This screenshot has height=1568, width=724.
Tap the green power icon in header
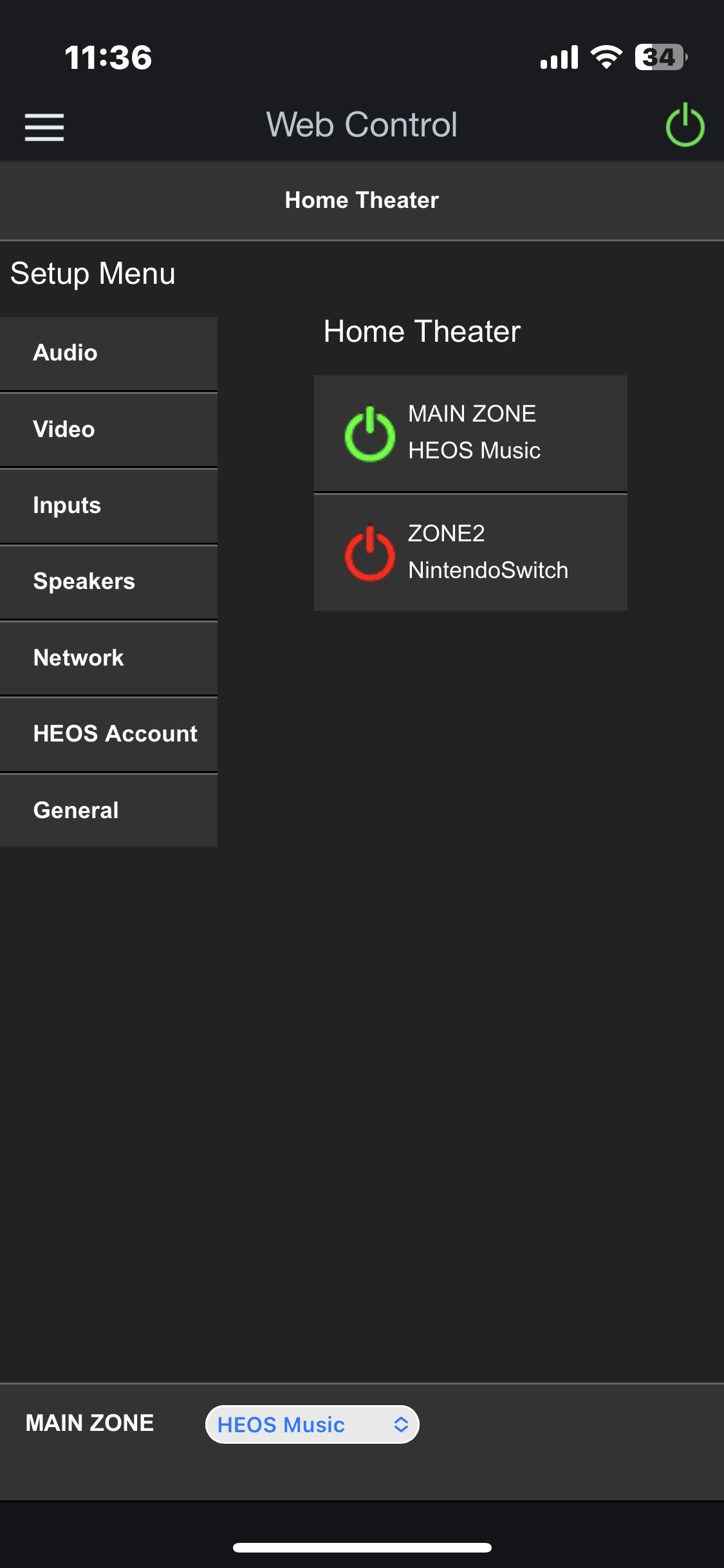685,125
